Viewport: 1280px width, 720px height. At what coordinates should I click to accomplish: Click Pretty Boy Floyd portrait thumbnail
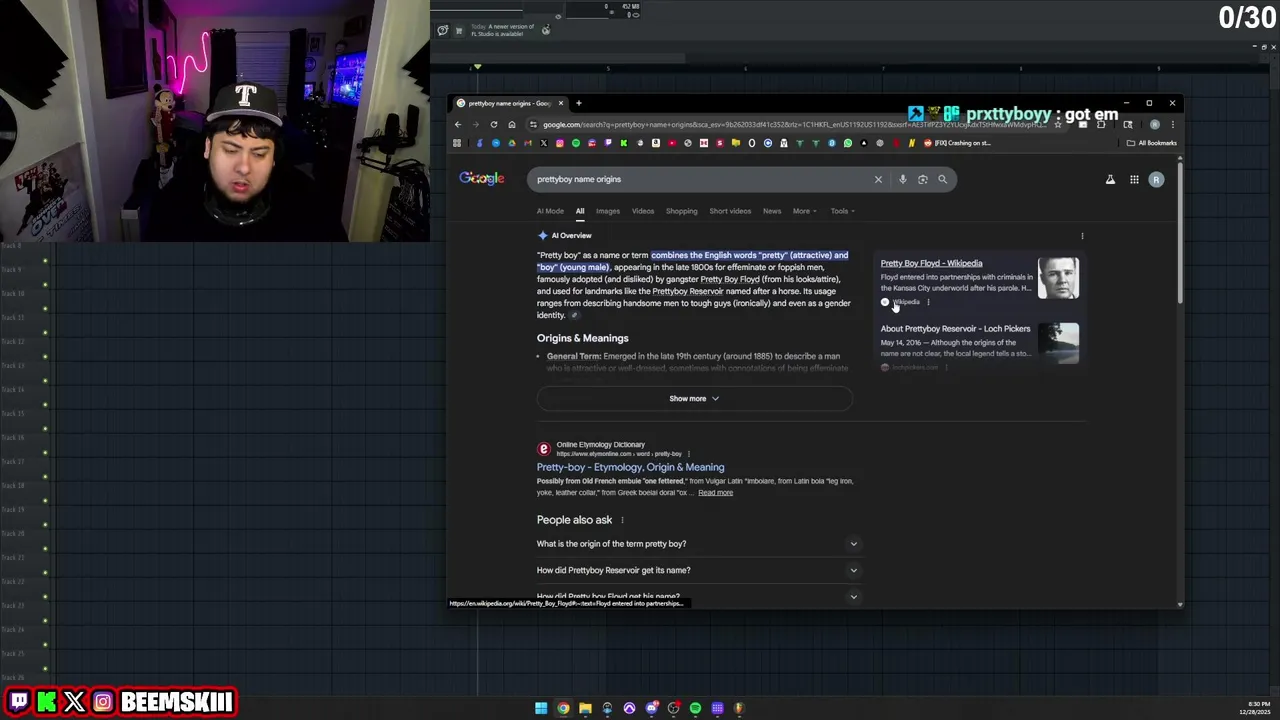click(1058, 278)
